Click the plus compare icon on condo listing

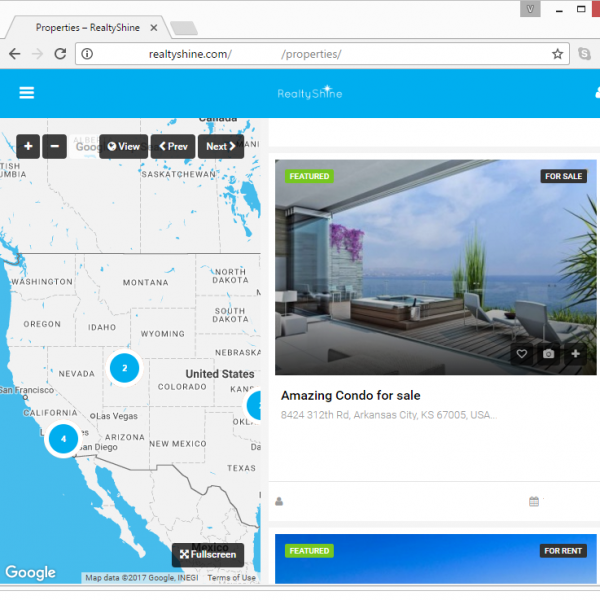pyautogui.click(x=575, y=354)
